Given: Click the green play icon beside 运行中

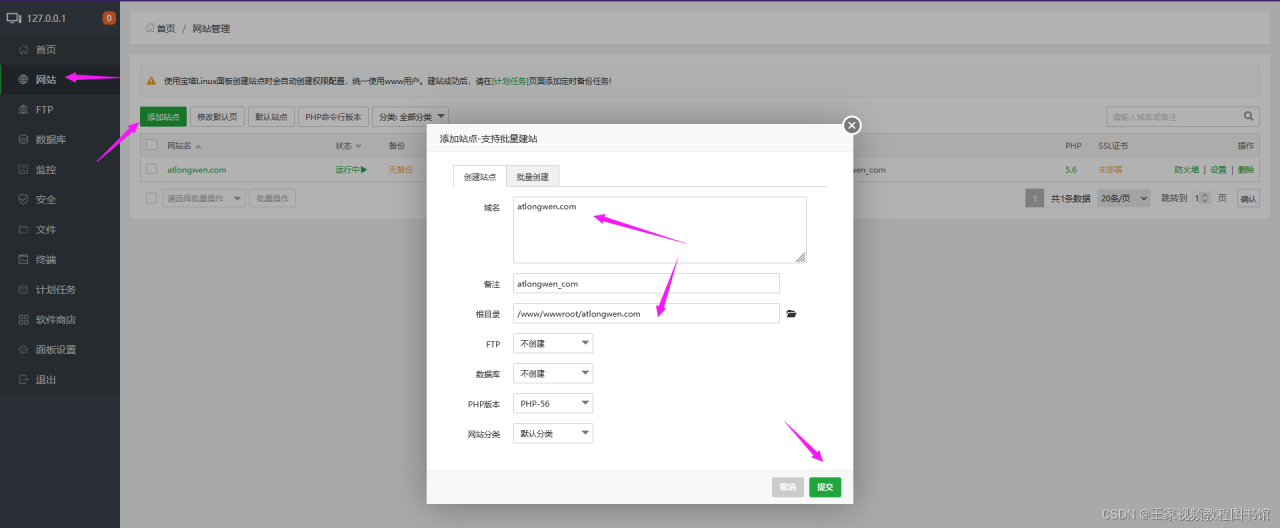Looking at the screenshot, I should (x=364, y=169).
